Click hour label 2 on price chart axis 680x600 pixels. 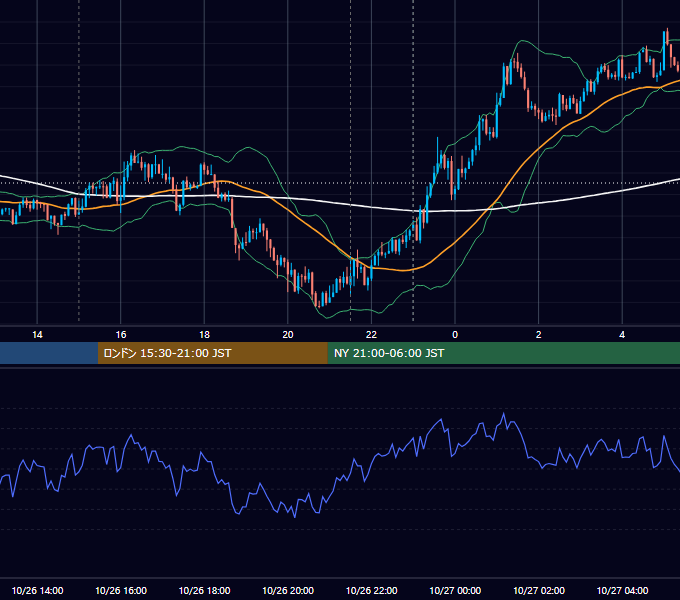click(x=539, y=335)
